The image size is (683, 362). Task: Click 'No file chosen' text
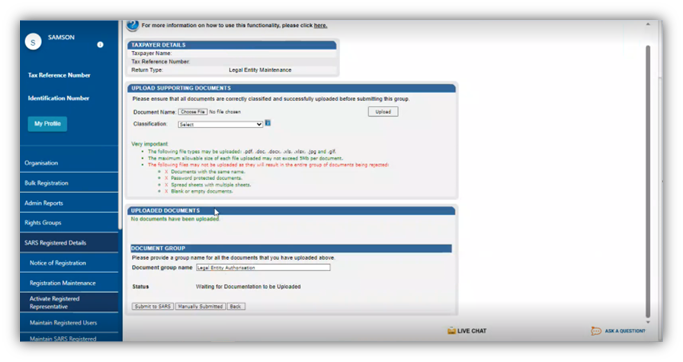click(x=225, y=112)
